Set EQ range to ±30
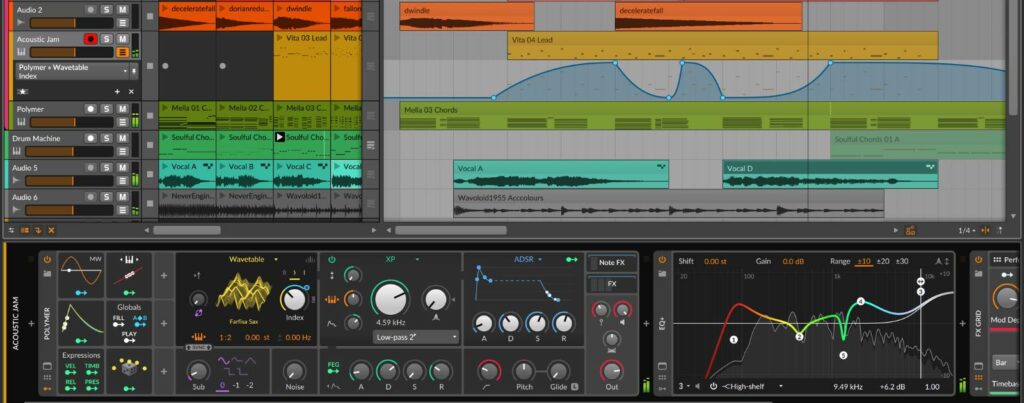Viewport: 1024px width, 403px height. click(x=901, y=261)
